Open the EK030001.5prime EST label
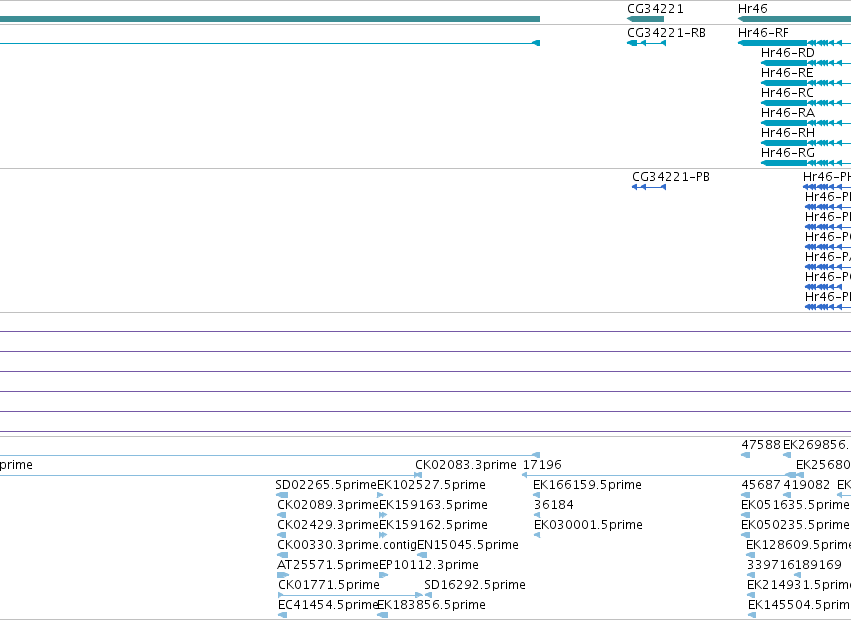This screenshot has width=851, height=620. pos(588,525)
